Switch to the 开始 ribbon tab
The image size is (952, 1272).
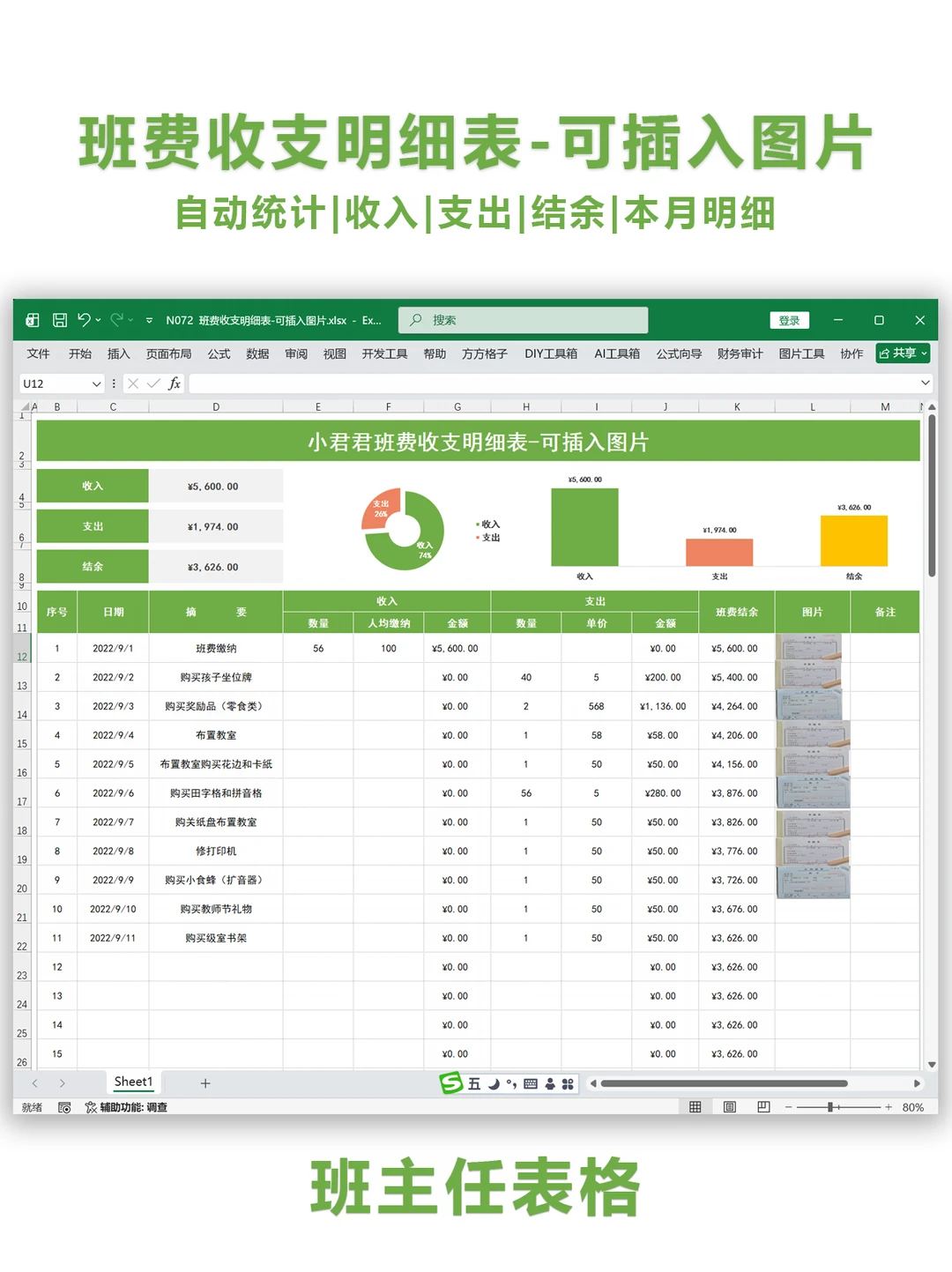coord(80,353)
